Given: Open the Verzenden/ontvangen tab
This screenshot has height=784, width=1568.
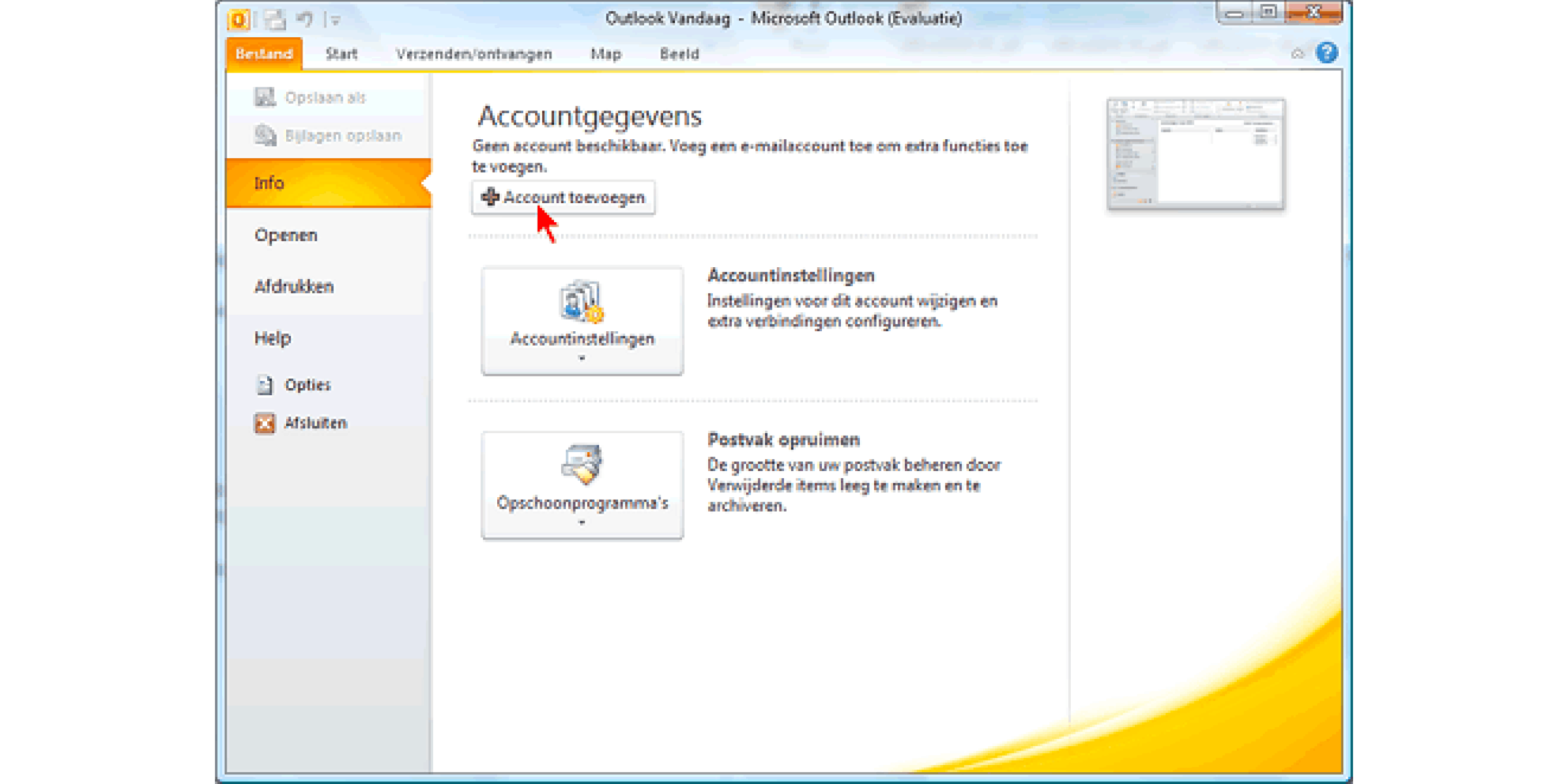Looking at the screenshot, I should pyautogui.click(x=474, y=54).
